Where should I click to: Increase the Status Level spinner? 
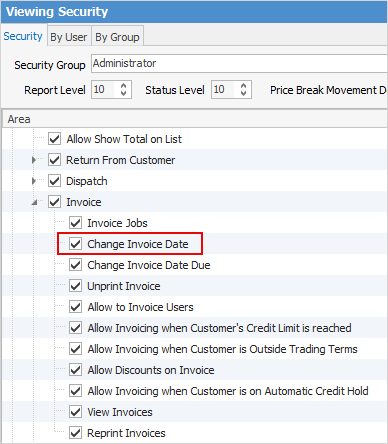click(x=244, y=85)
